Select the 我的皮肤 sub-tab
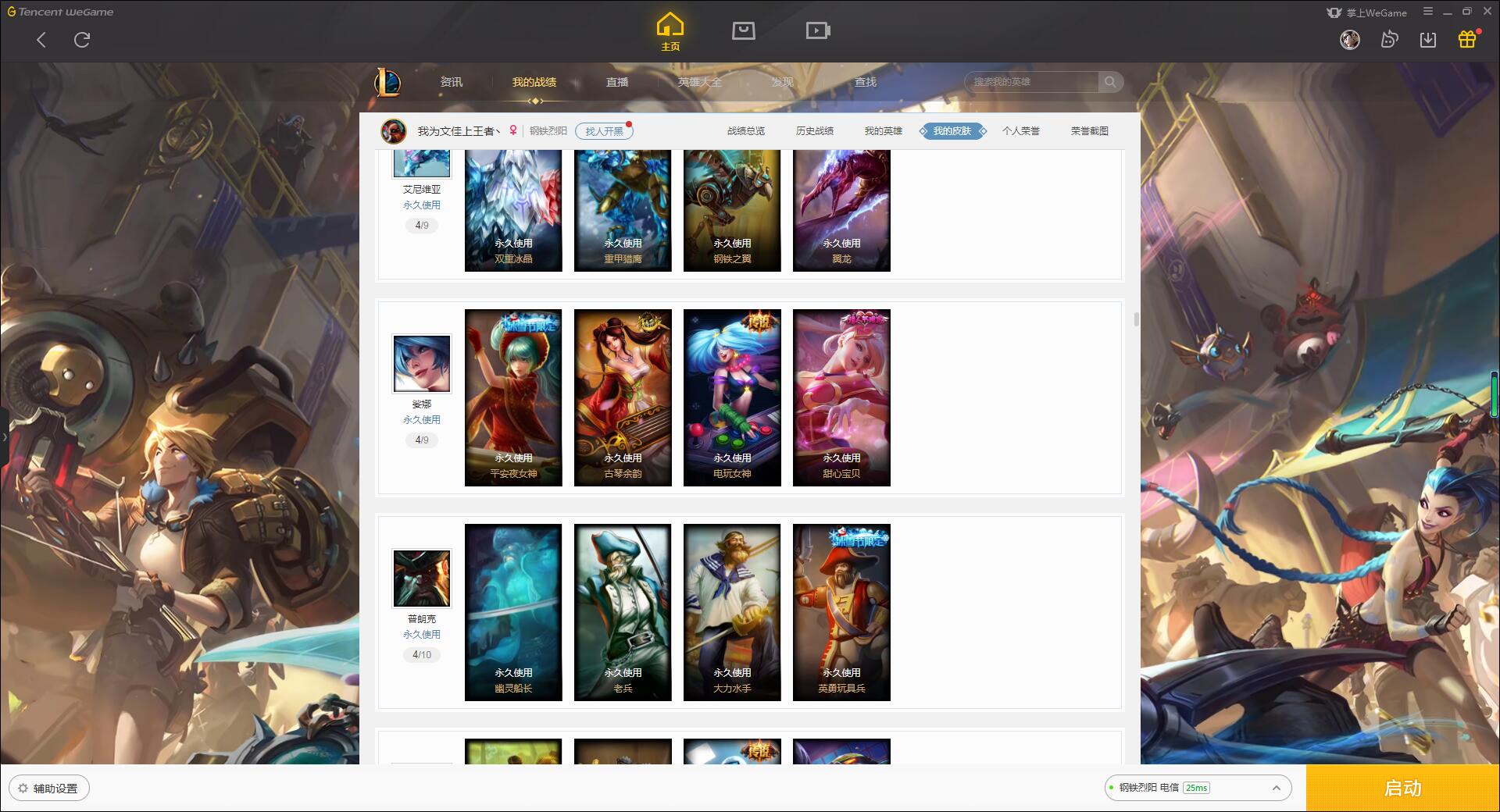This screenshot has height=812, width=1500. pos(952,131)
